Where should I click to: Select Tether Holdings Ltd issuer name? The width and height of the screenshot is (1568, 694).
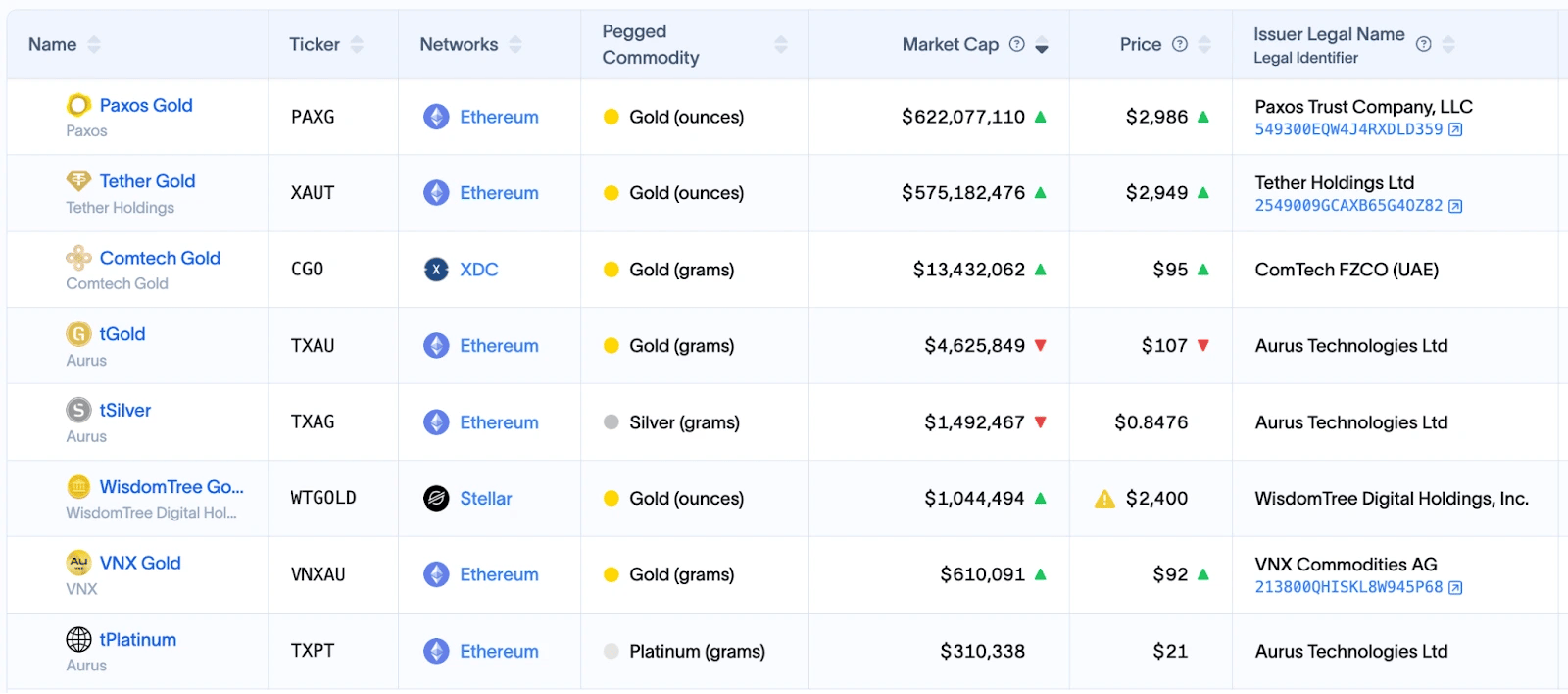click(x=1334, y=182)
